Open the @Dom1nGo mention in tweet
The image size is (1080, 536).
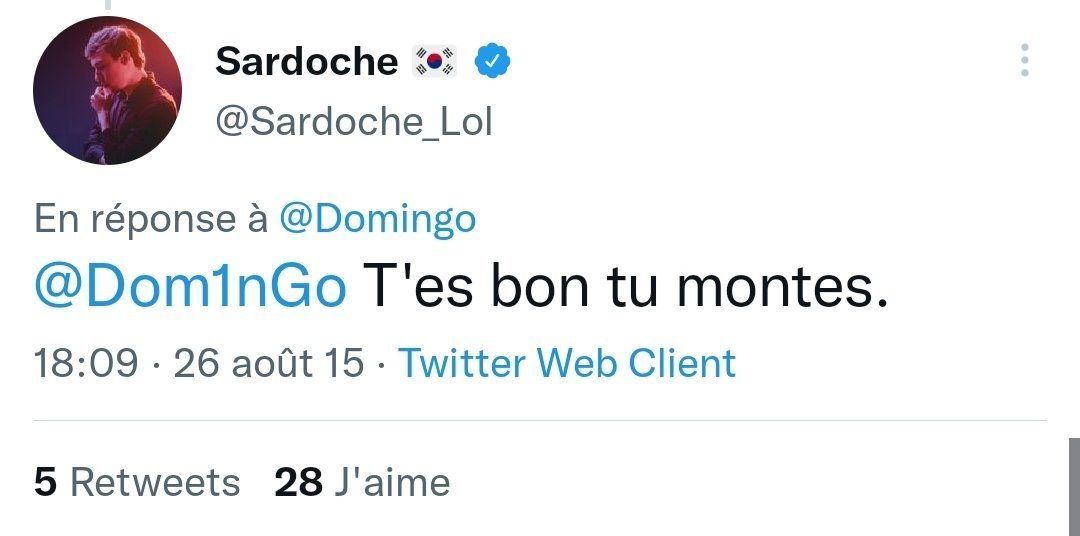(190, 288)
